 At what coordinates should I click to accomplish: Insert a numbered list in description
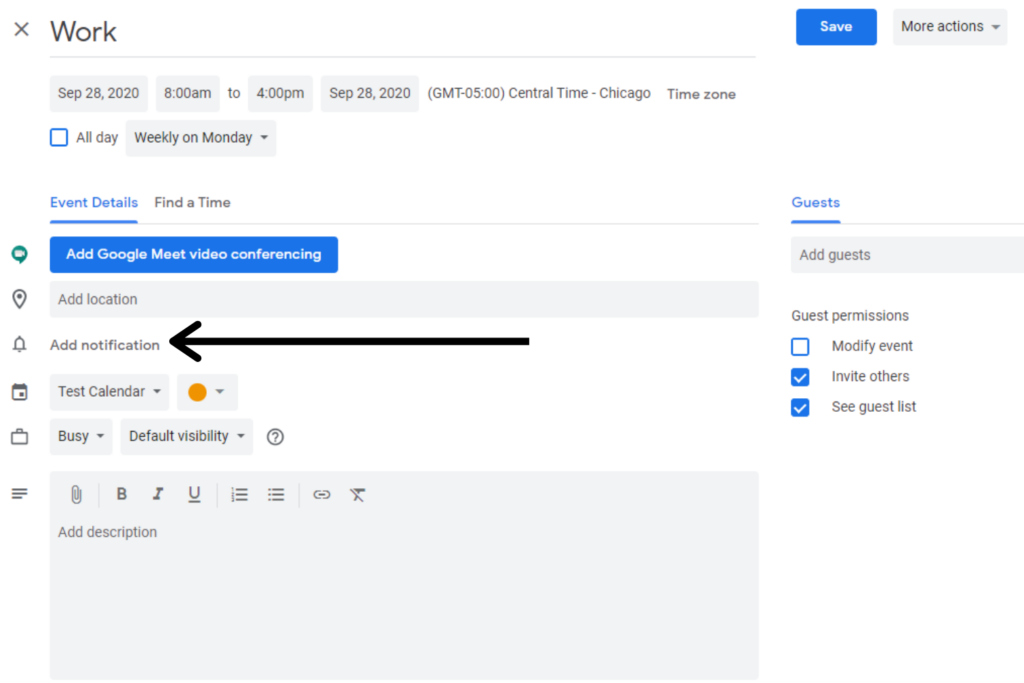tap(240, 495)
